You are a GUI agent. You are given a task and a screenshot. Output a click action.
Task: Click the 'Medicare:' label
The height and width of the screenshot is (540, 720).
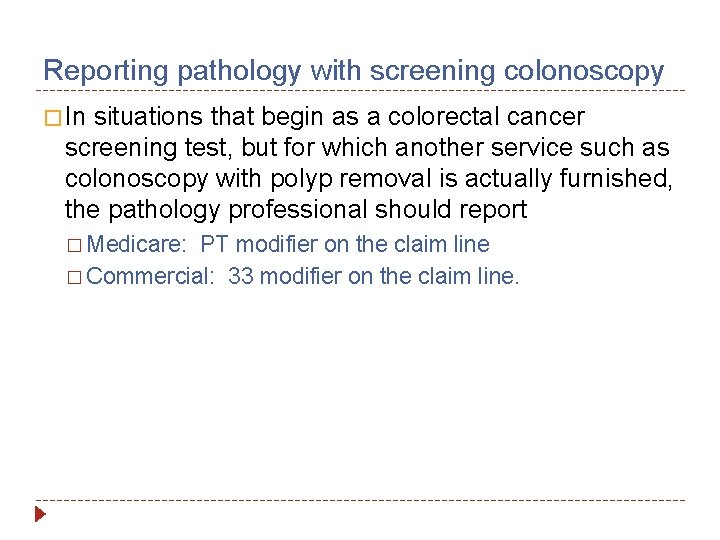pyautogui.click(x=139, y=245)
